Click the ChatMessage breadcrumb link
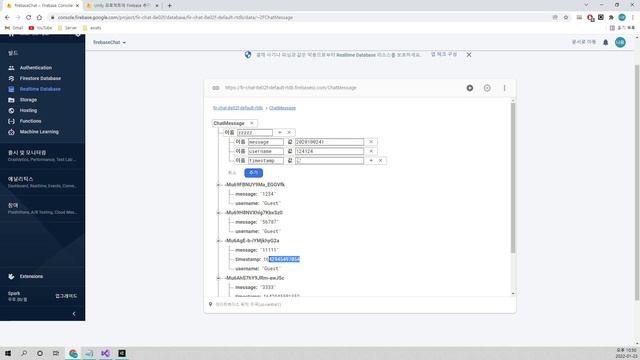 (282, 108)
